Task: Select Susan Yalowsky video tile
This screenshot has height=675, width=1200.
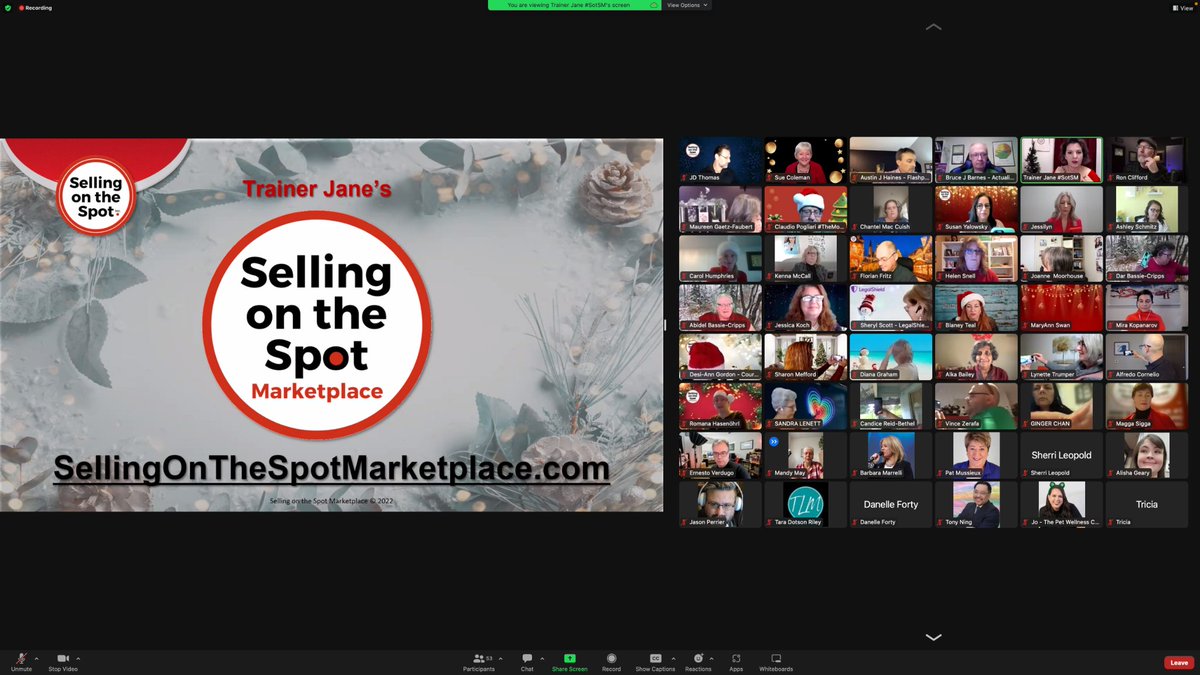Action: point(976,209)
